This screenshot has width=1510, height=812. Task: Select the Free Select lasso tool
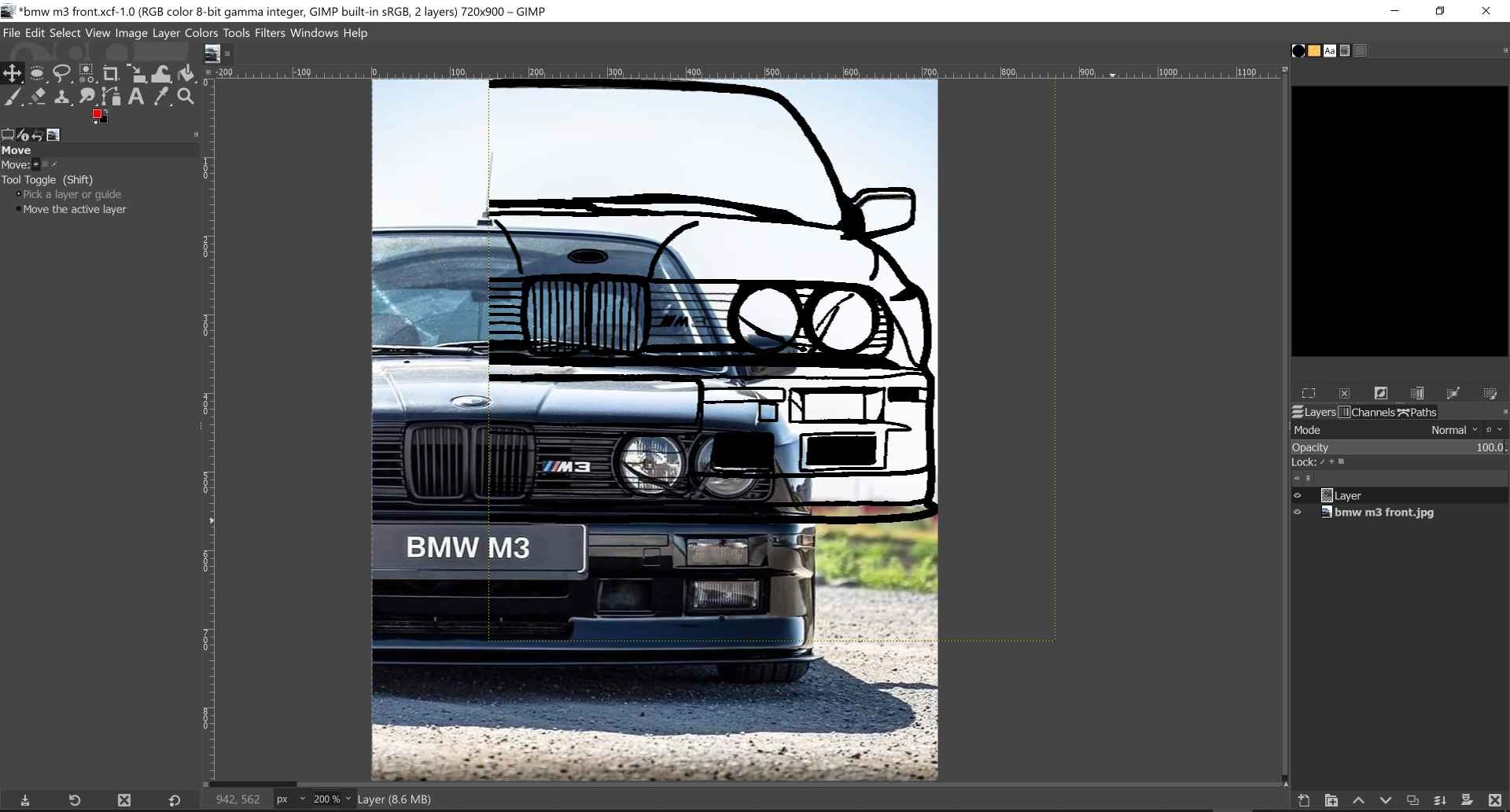coord(61,74)
